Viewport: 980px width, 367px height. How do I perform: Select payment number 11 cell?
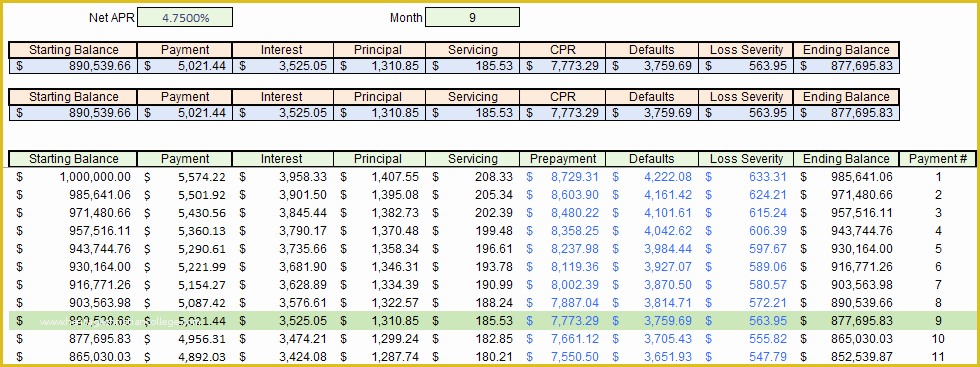(938, 357)
